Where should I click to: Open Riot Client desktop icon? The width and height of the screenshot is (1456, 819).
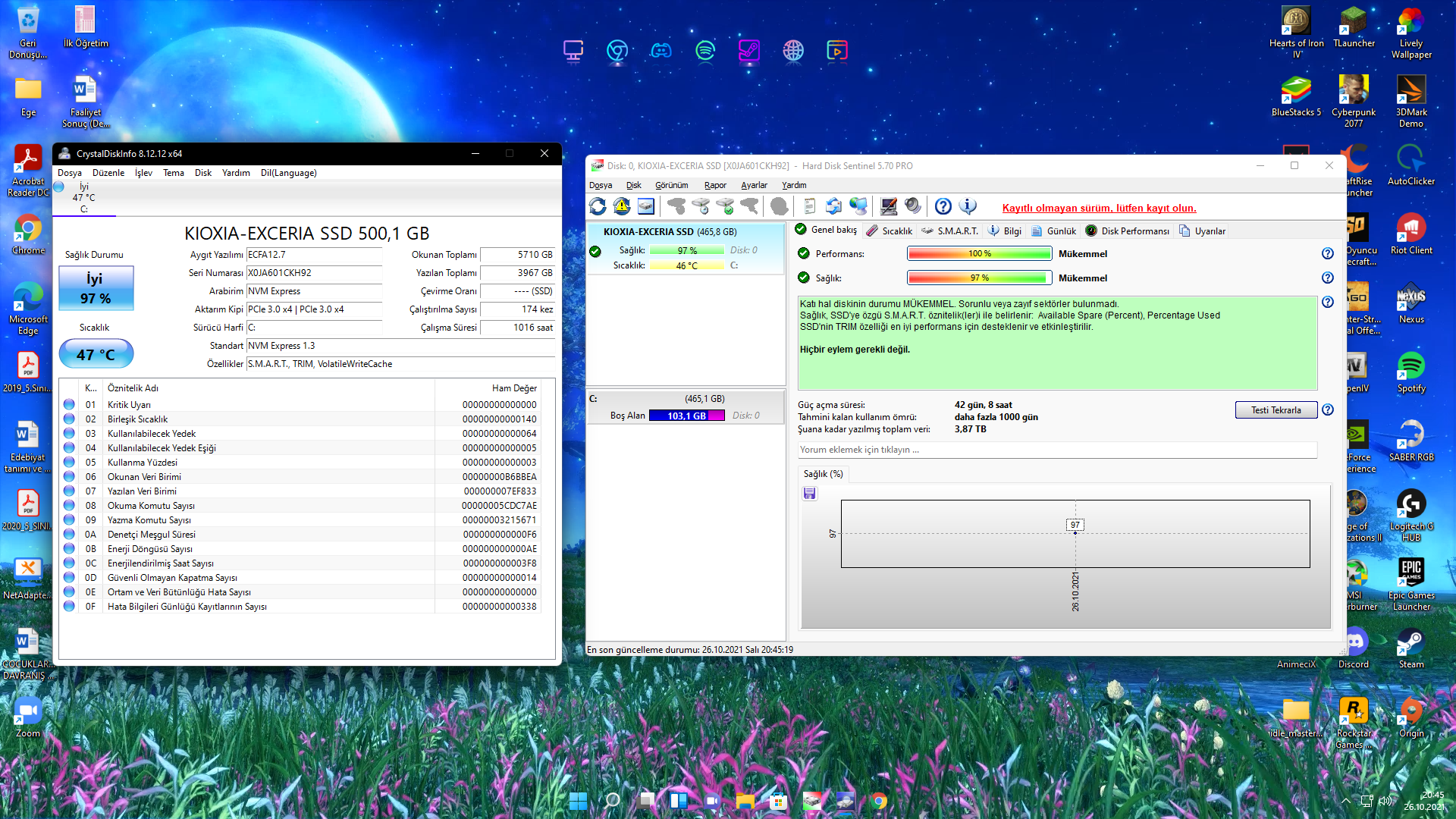click(1411, 234)
